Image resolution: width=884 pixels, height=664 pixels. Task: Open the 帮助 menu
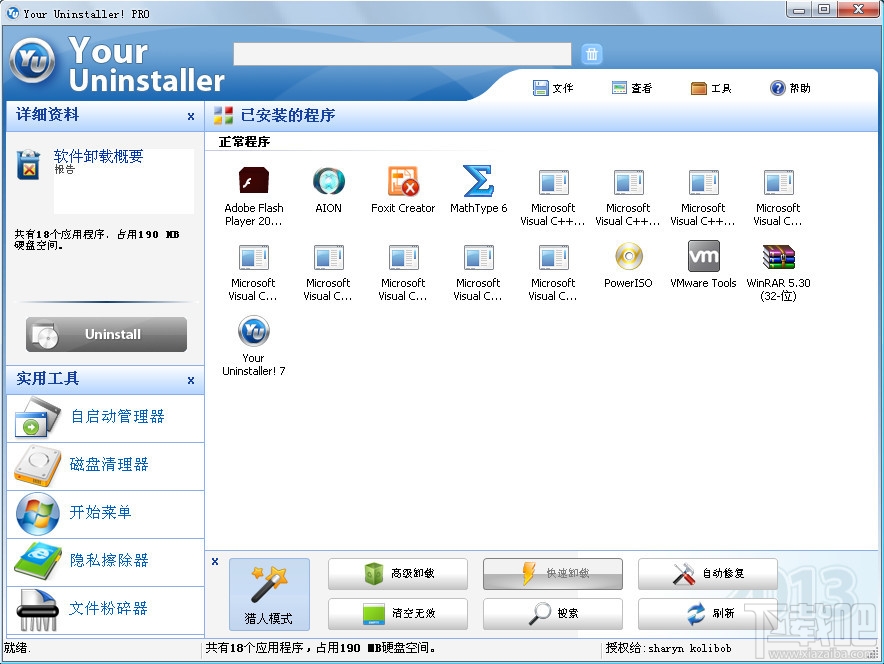790,88
